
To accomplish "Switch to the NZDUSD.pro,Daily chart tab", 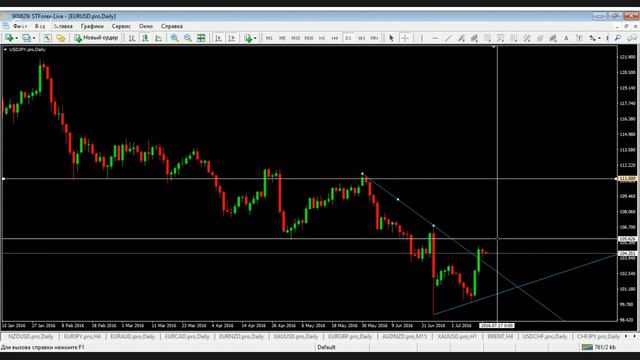I will coord(31,336).
